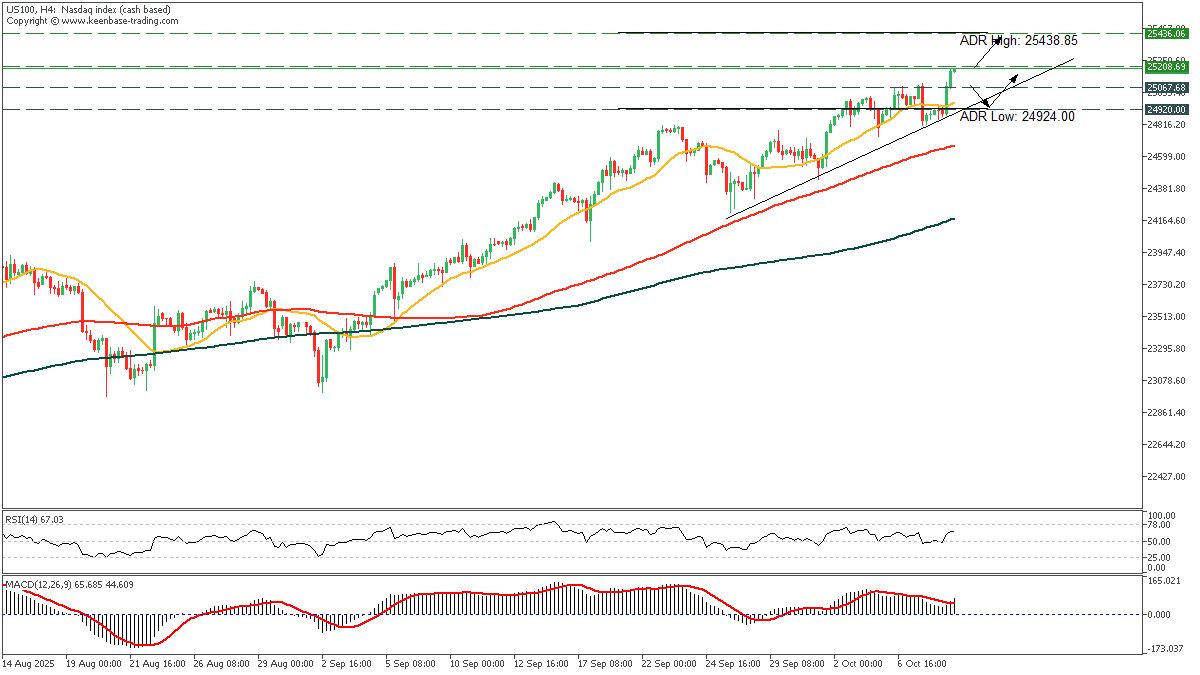Click the arrowhead pointing at ADR High

[x=997, y=42]
